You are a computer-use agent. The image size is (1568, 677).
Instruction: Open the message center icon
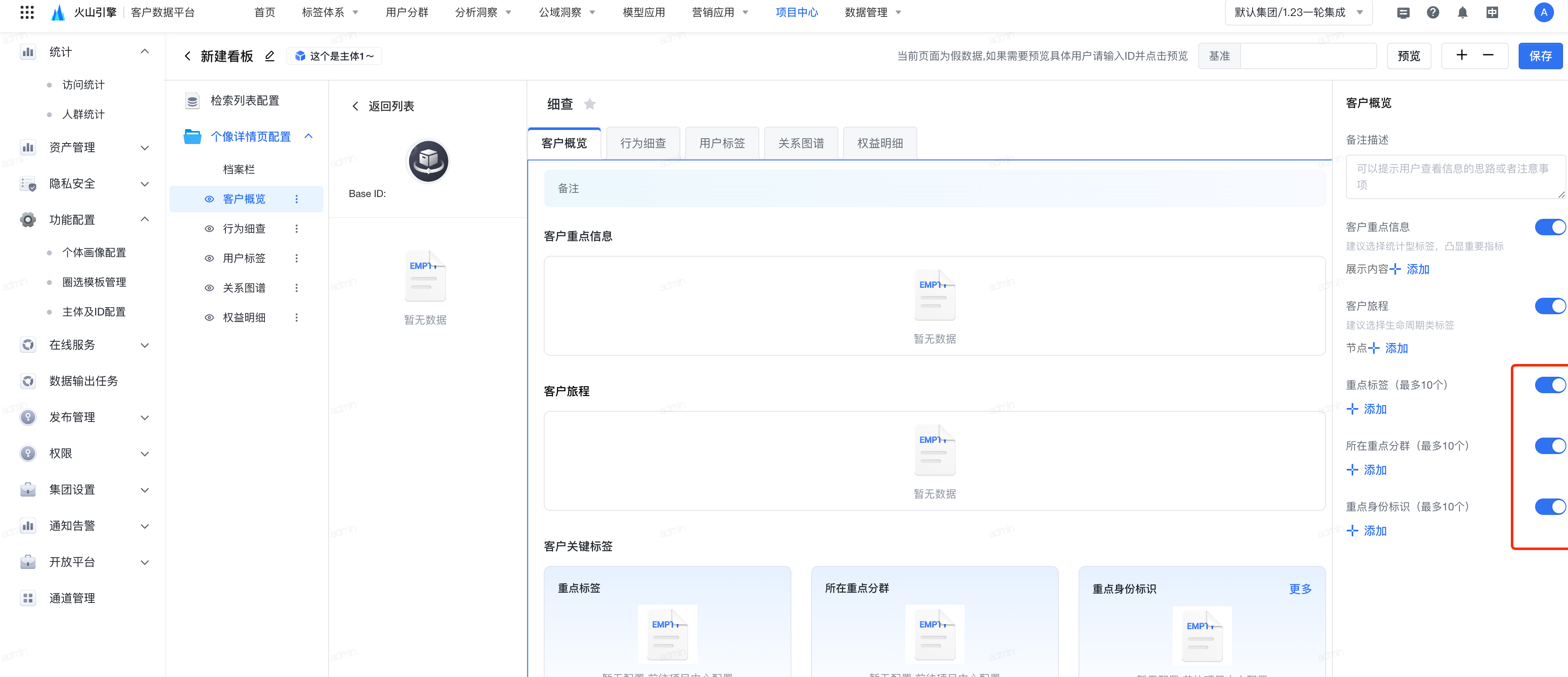click(1403, 13)
